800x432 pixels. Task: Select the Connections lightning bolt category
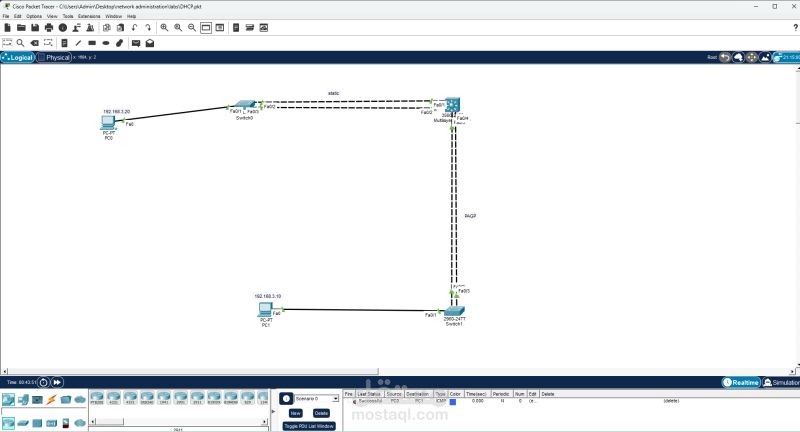(51, 399)
